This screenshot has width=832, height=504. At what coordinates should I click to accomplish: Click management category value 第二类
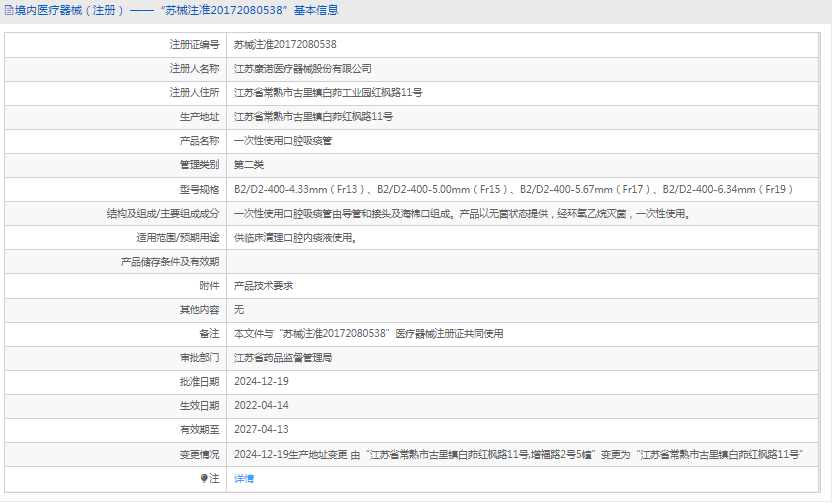(x=249, y=165)
